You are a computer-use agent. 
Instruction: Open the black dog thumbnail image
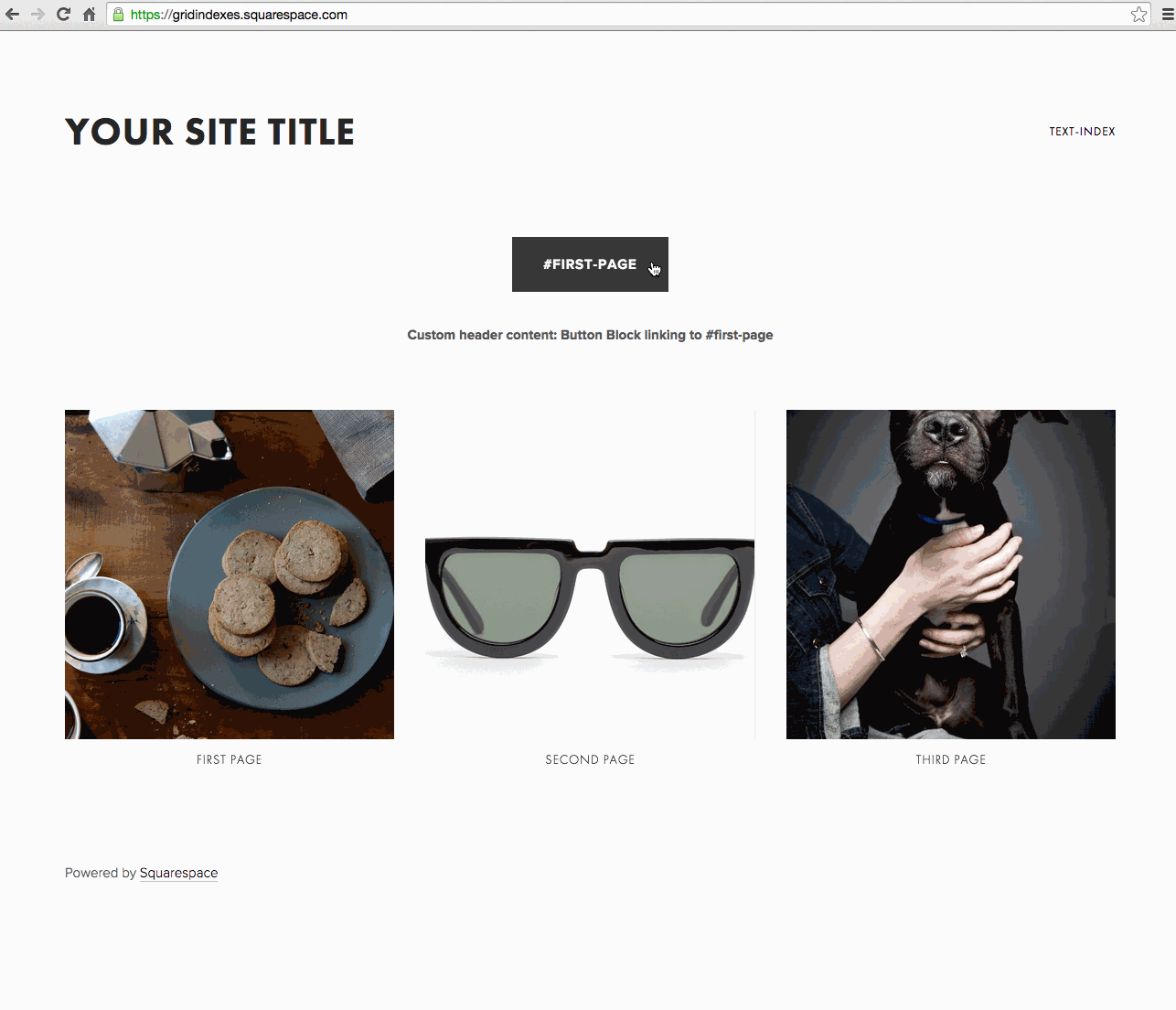pos(951,575)
